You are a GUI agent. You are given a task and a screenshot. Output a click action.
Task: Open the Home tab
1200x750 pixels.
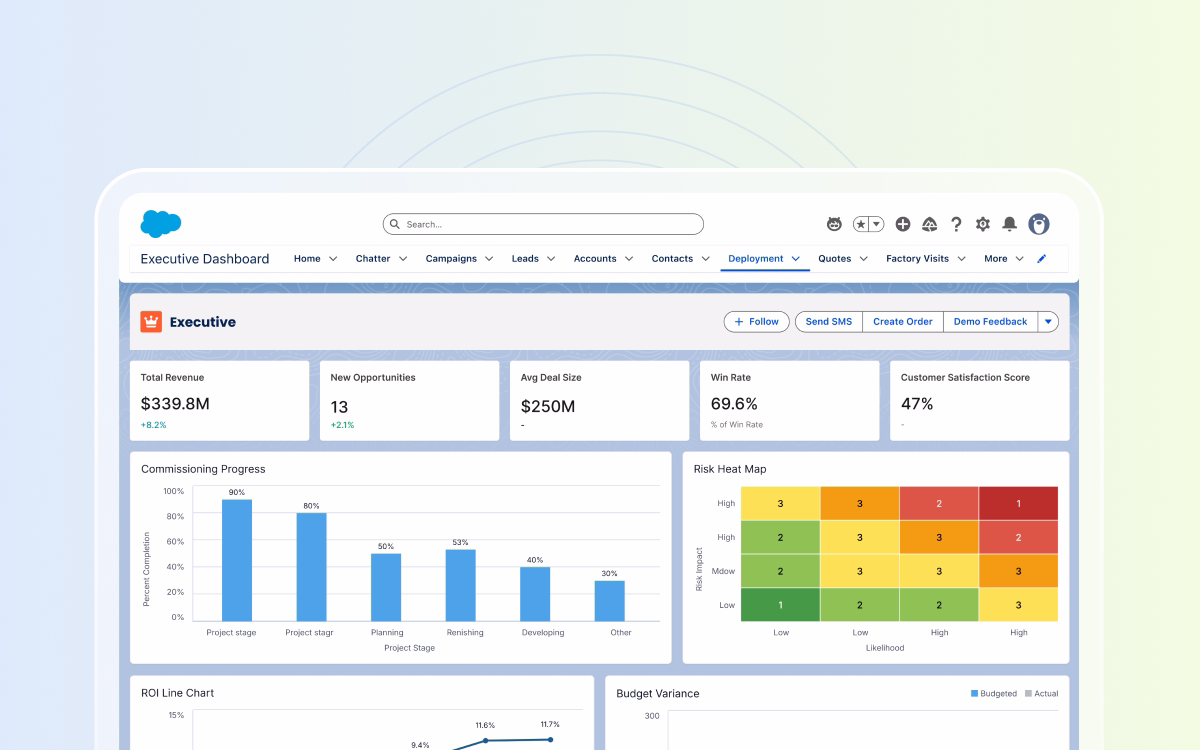point(307,258)
